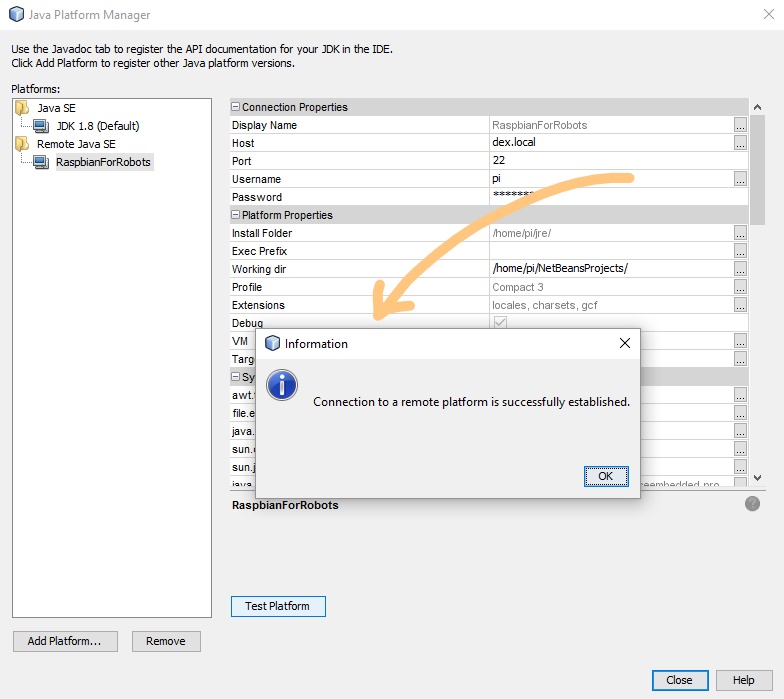Open the sun.c property ellipsis editor
This screenshot has height=699, width=784.
[740, 449]
